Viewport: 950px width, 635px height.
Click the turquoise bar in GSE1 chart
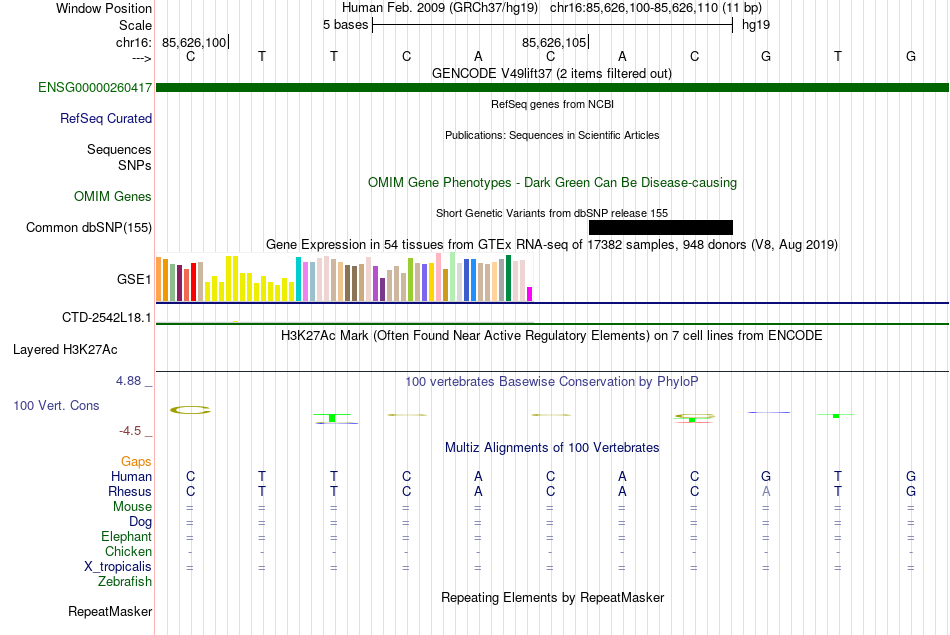click(299, 279)
